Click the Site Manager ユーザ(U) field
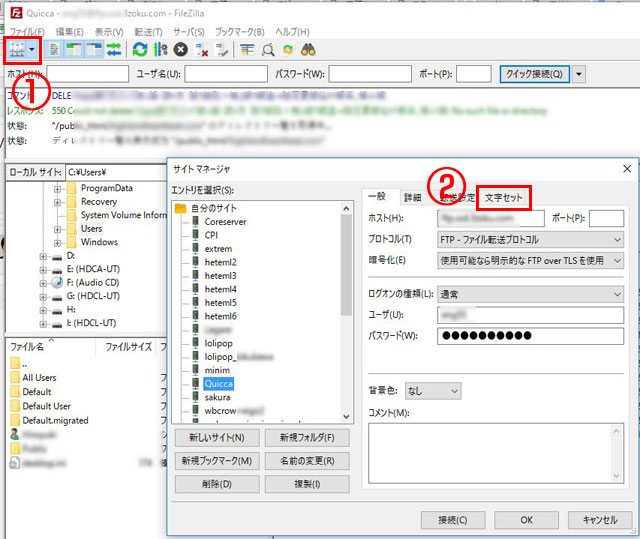This screenshot has width=640, height=539. [x=530, y=315]
